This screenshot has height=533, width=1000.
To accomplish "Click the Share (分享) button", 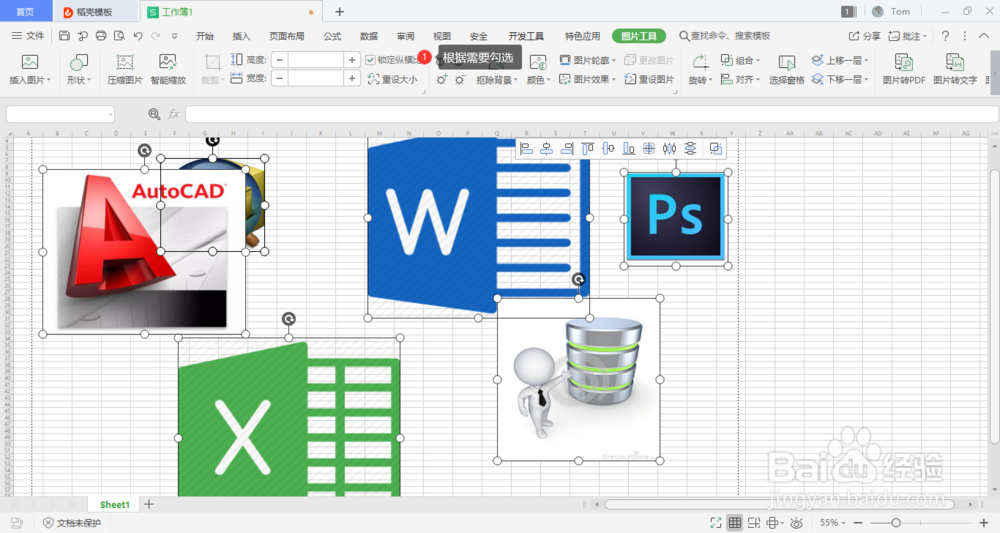I will tap(864, 36).
